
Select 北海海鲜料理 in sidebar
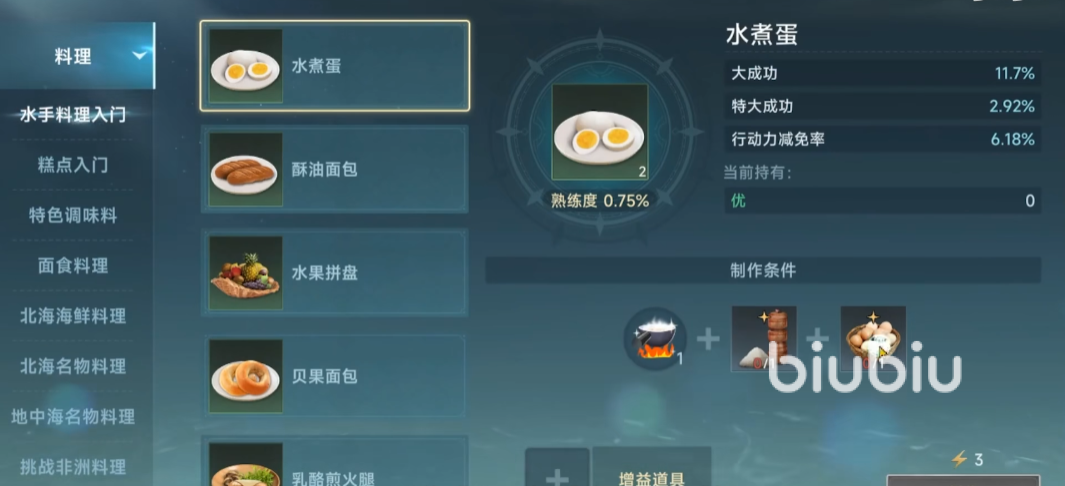click(x=73, y=316)
